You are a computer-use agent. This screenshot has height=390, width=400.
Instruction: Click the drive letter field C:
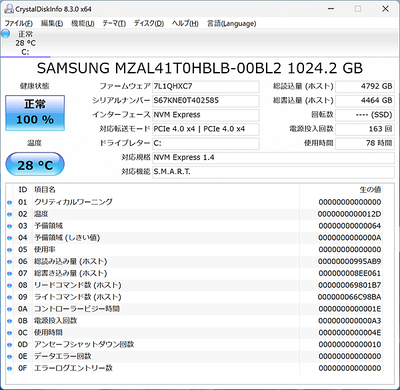tap(206, 143)
